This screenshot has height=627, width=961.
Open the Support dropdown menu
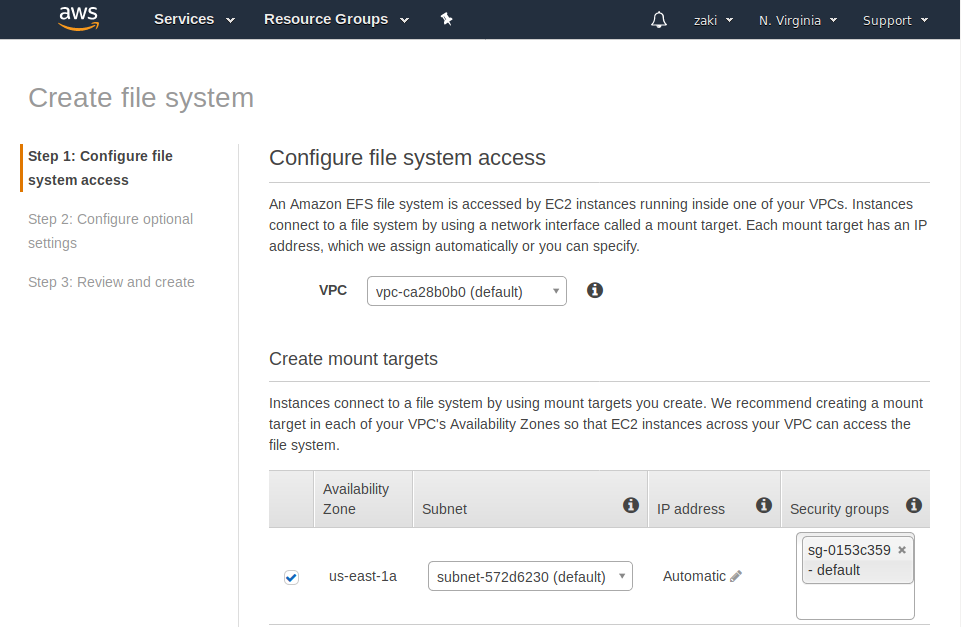[x=894, y=19]
